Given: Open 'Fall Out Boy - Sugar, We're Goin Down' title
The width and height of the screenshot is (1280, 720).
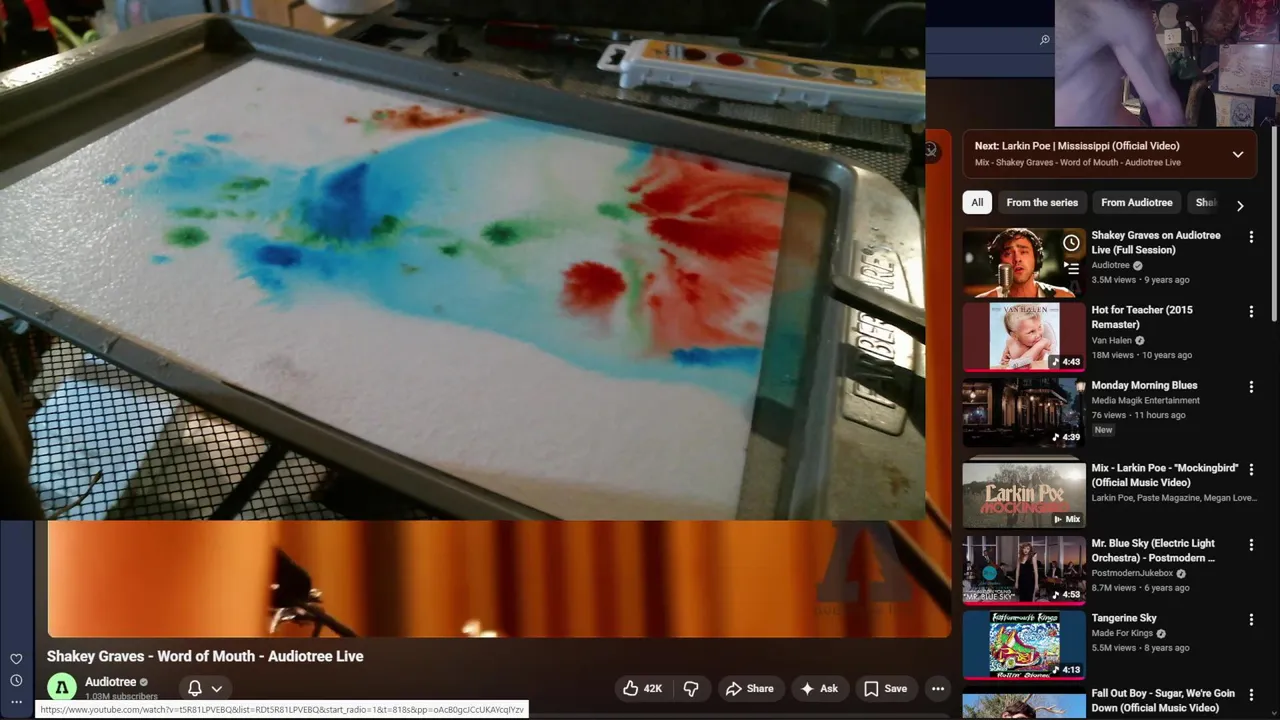Looking at the screenshot, I should (x=1163, y=700).
